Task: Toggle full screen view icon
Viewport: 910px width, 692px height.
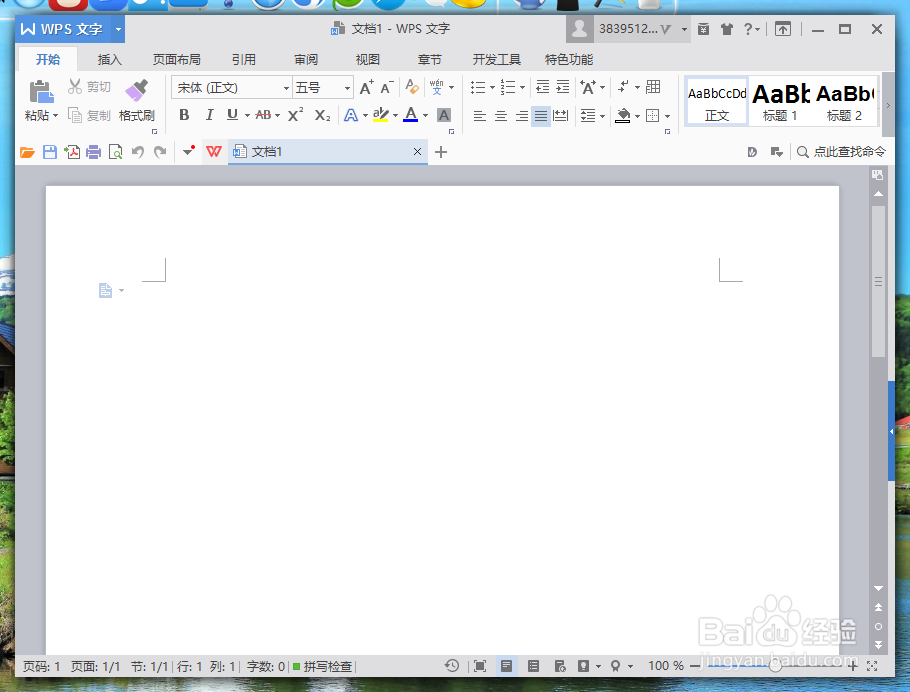Action: click(480, 666)
